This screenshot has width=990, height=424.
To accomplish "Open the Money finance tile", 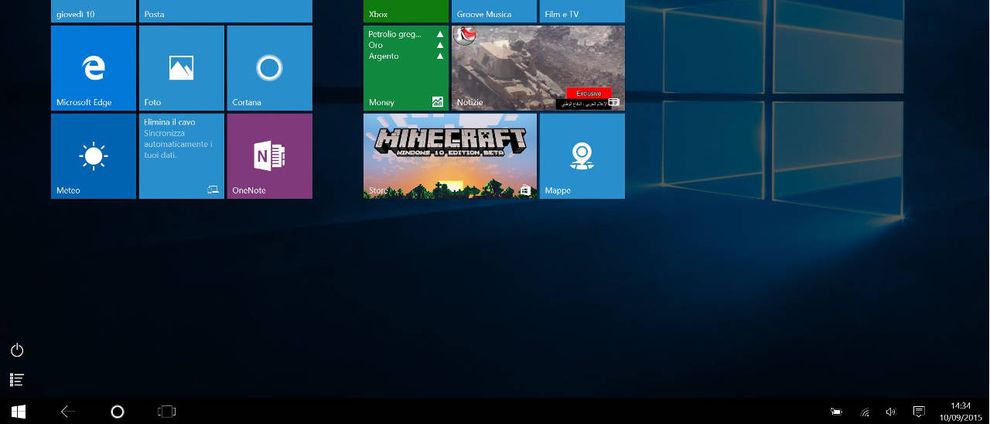I will [406, 68].
